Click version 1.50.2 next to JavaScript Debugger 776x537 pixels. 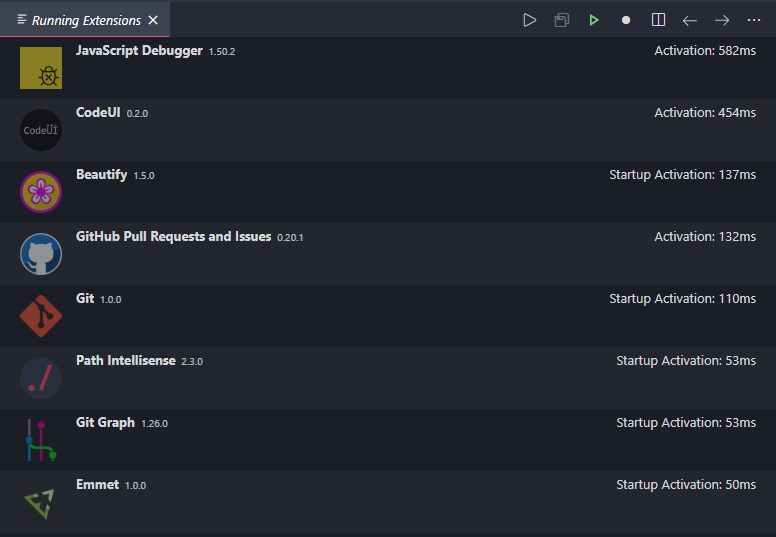pos(222,51)
